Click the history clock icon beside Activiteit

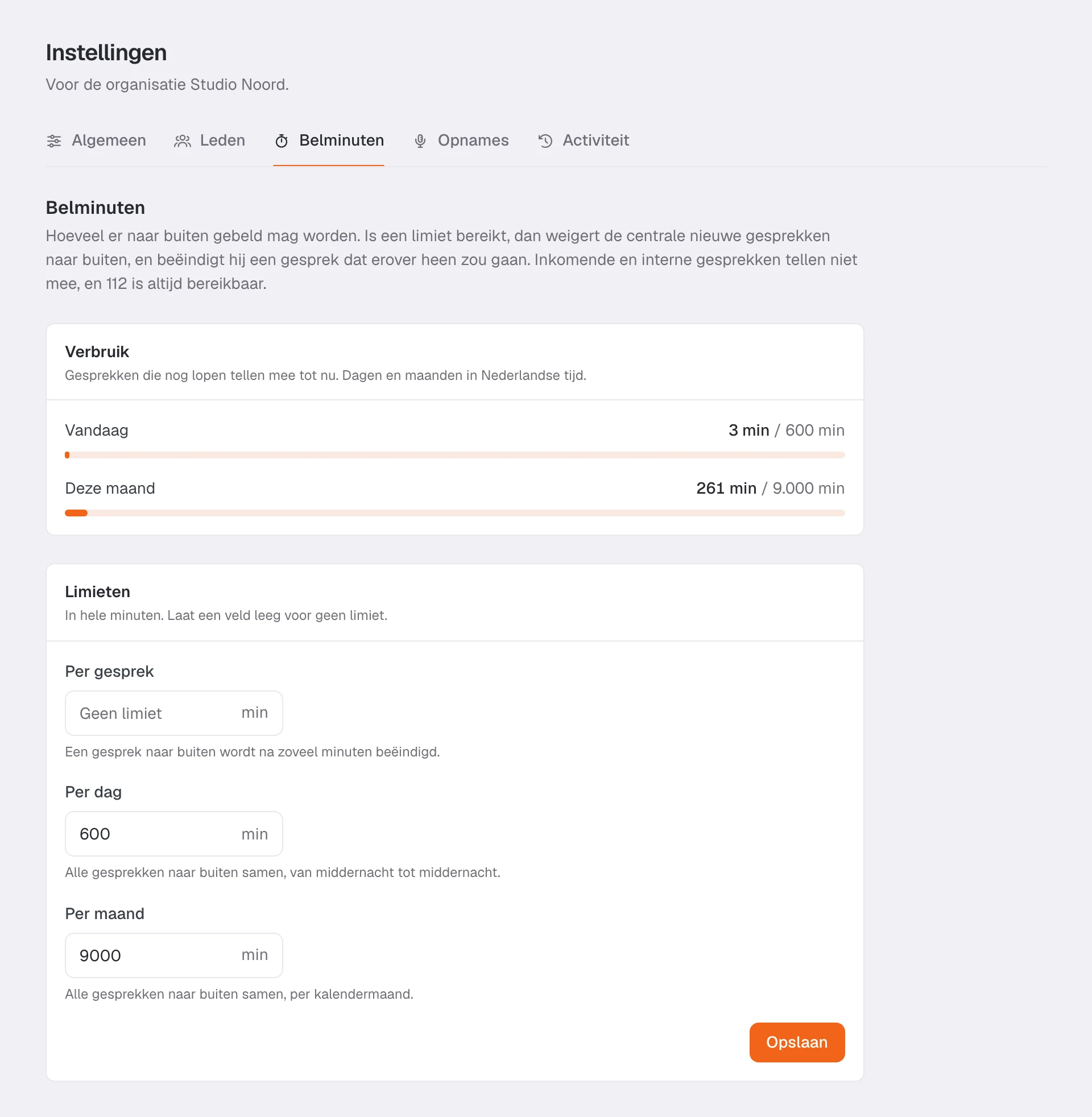[545, 140]
